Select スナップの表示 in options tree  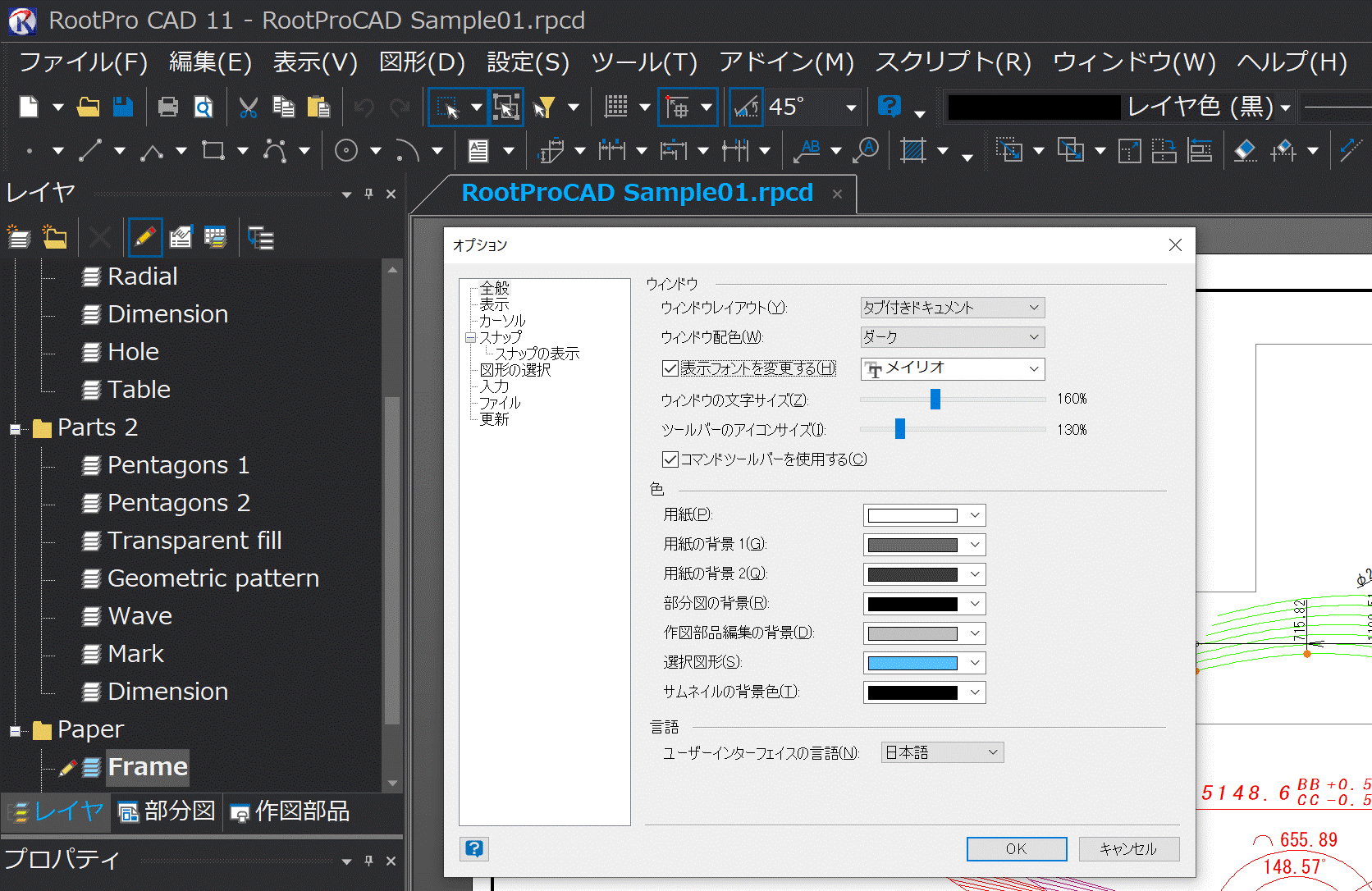[537, 354]
